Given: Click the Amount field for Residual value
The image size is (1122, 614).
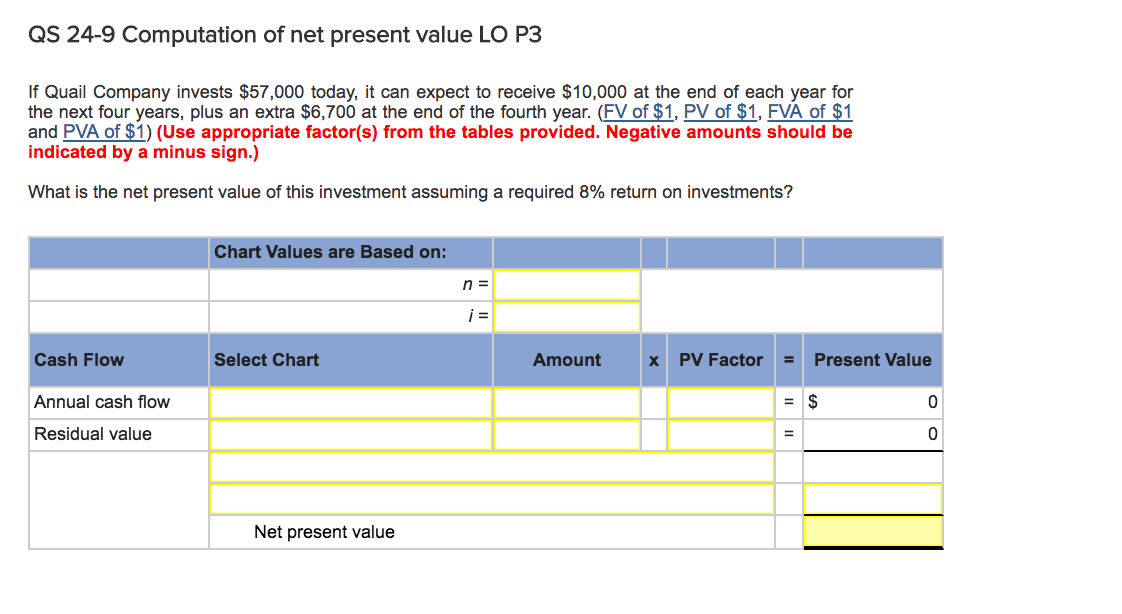Looking at the screenshot, I should (x=567, y=434).
